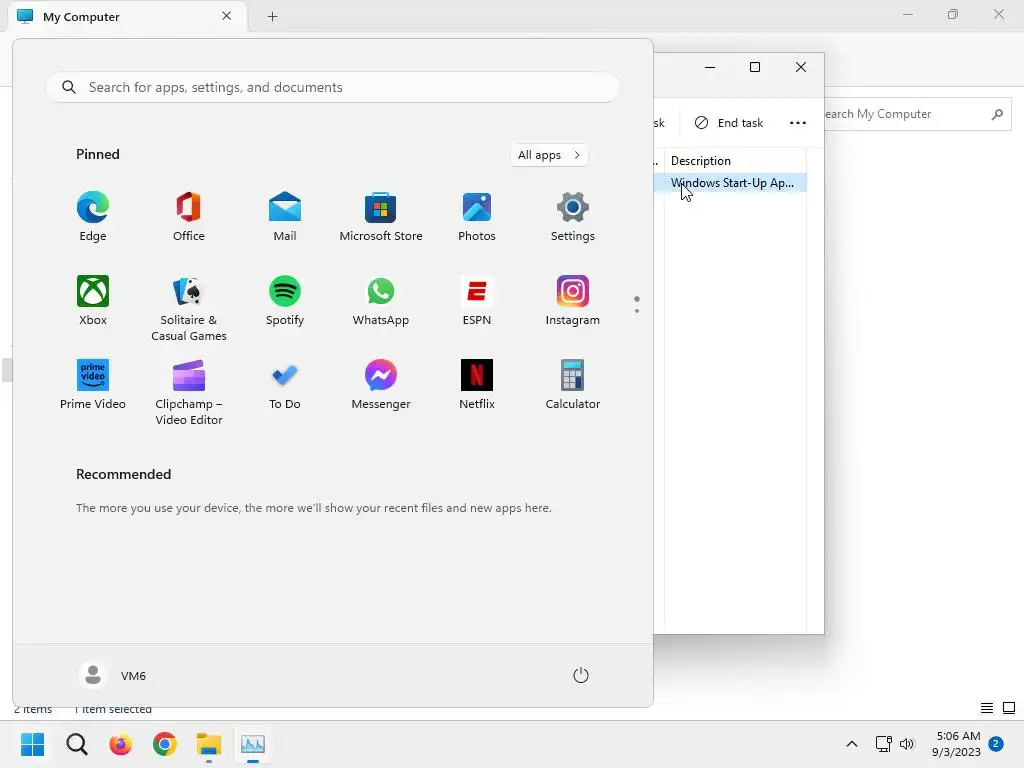Launch Spotify from Start menu
The image size is (1024, 768).
(285, 300)
